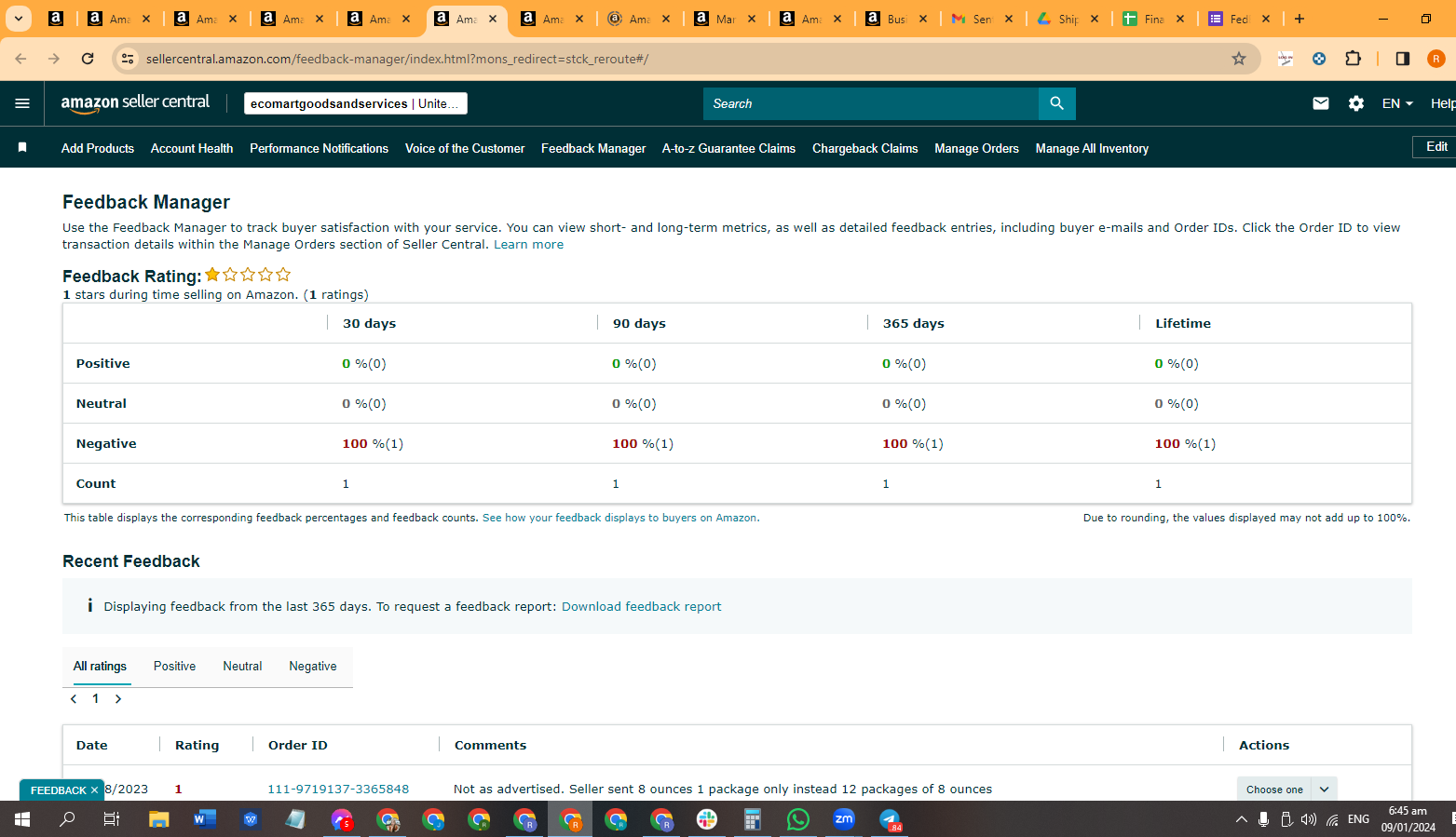The image size is (1456, 837).
Task: Open Feedback Manager in the navigation bar
Action: pos(593,148)
